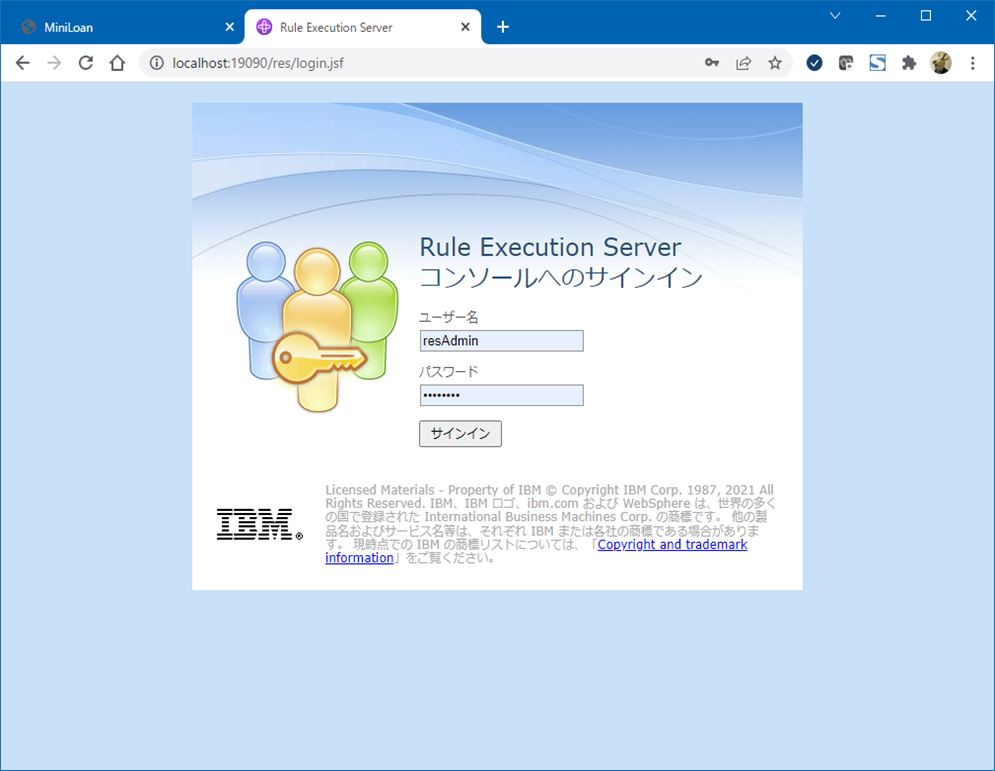
Task: Reload the login page
Action: tap(86, 63)
